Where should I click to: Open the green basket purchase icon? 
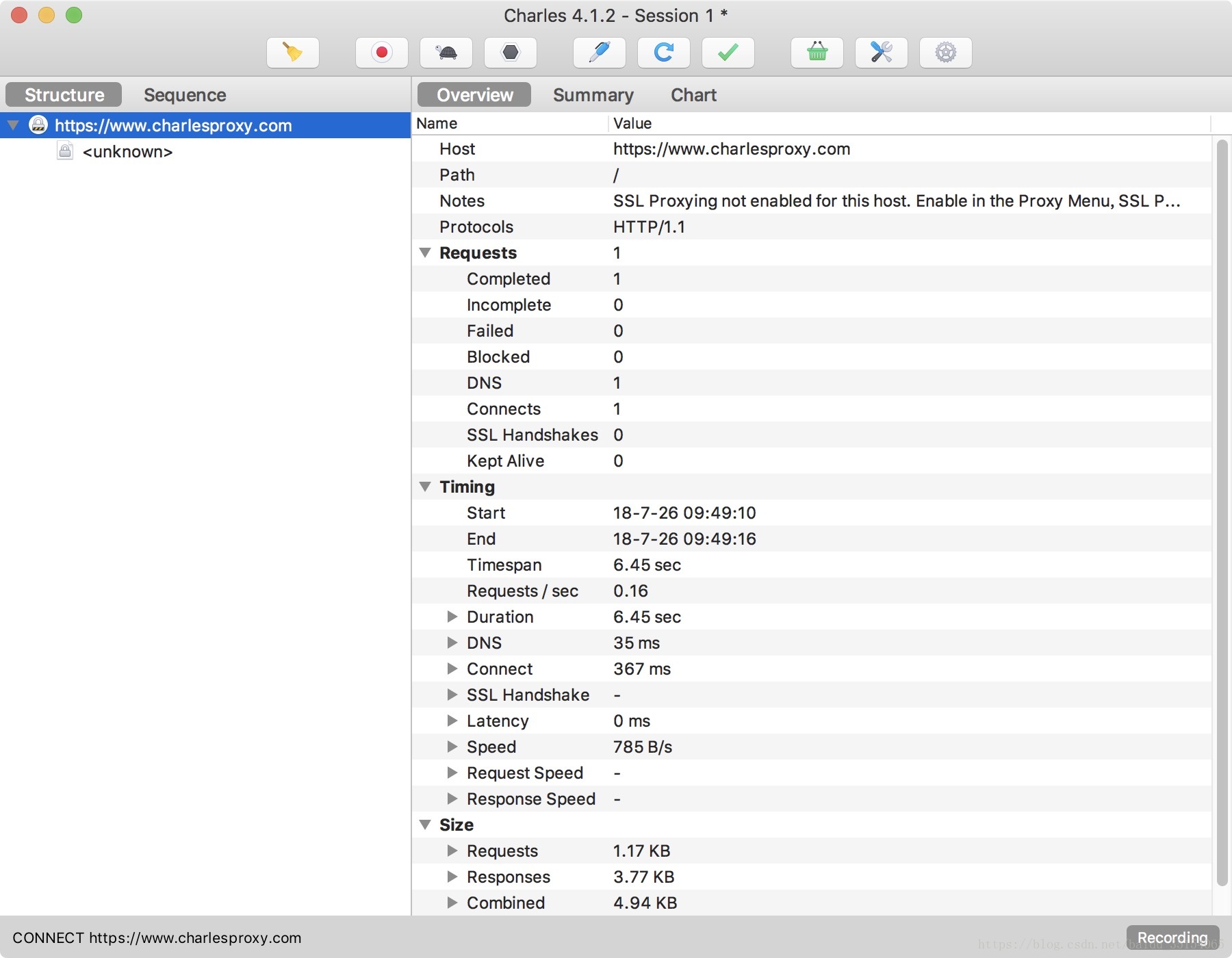pyautogui.click(x=817, y=53)
